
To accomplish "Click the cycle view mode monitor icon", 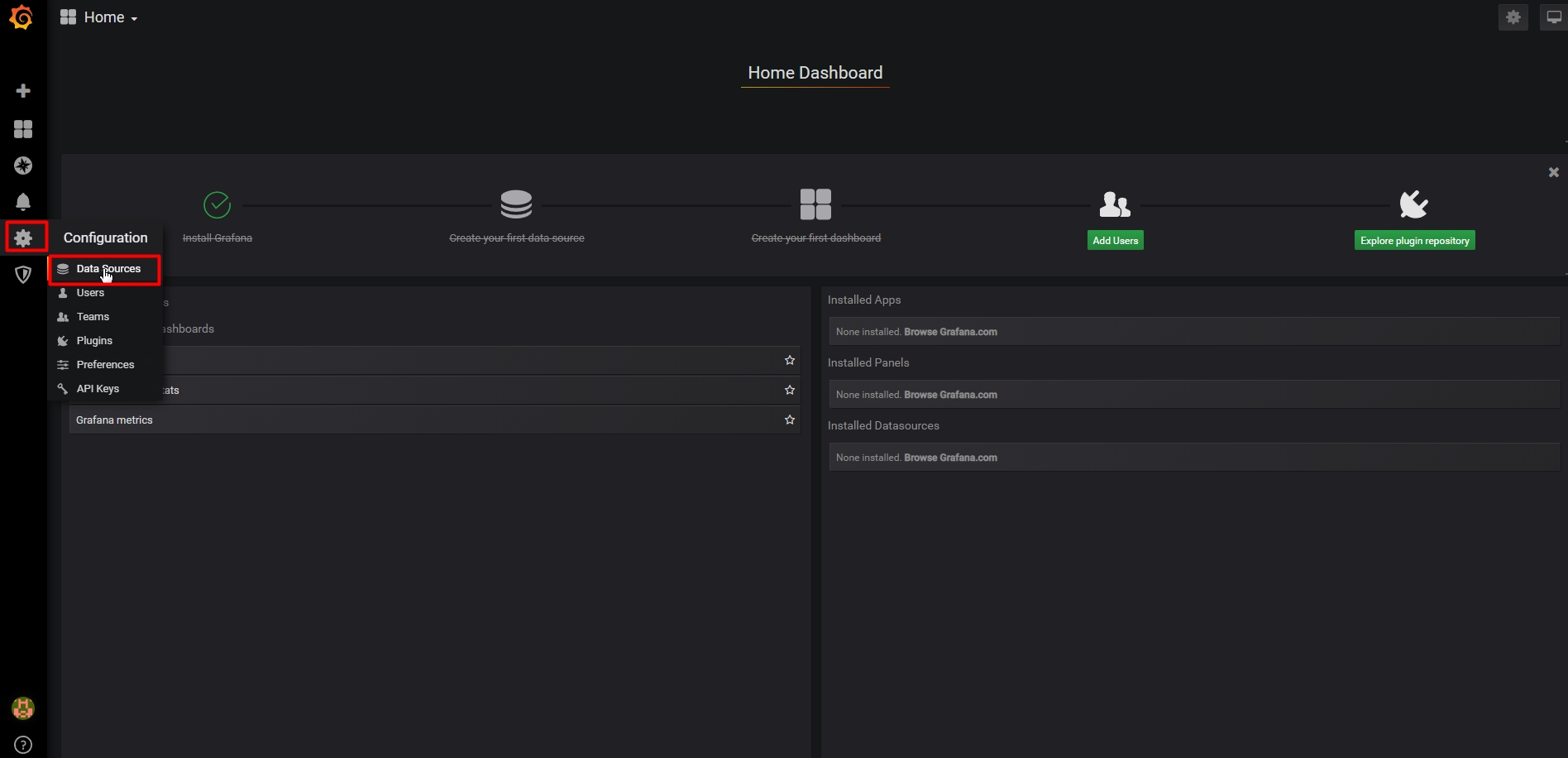I will coord(1553,17).
